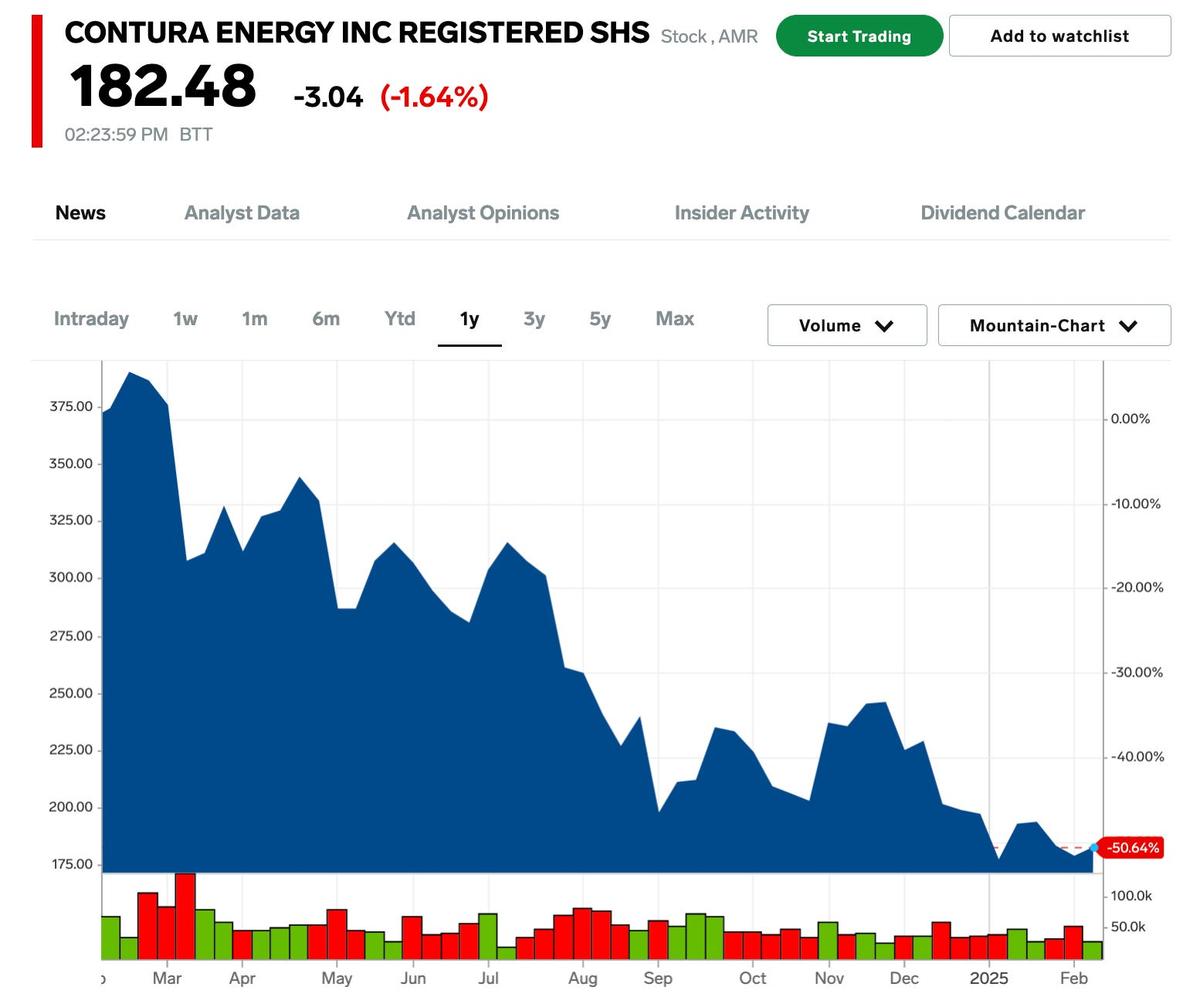Show 6m chart period
The height and width of the screenshot is (1001, 1200).
tap(326, 319)
